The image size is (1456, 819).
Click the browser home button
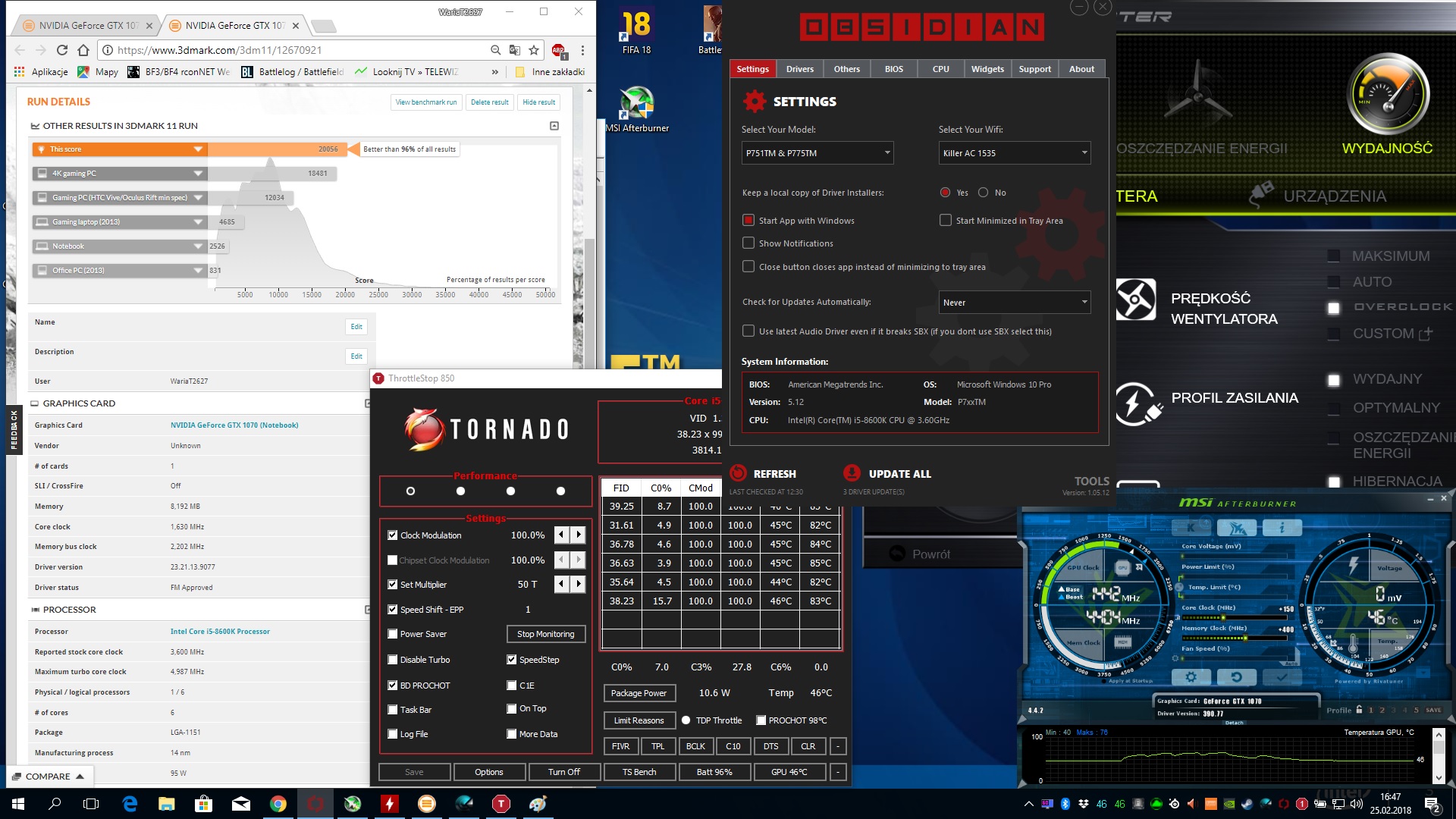83,50
